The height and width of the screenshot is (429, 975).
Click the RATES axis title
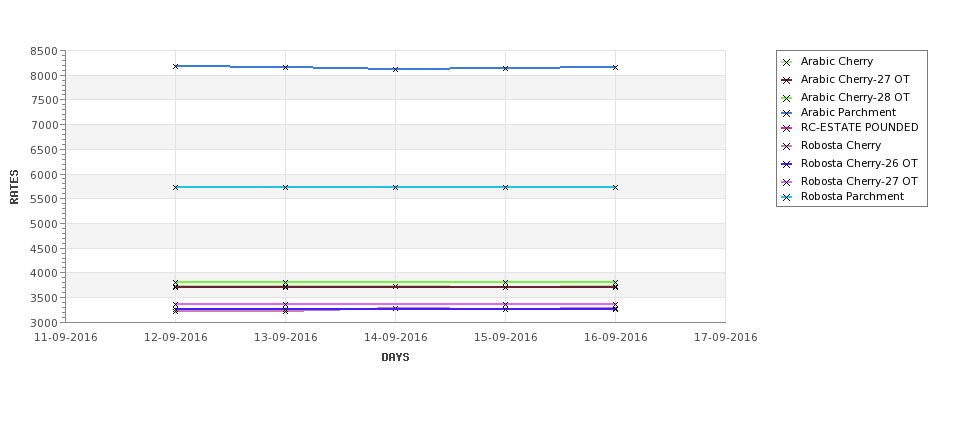click(x=14, y=187)
